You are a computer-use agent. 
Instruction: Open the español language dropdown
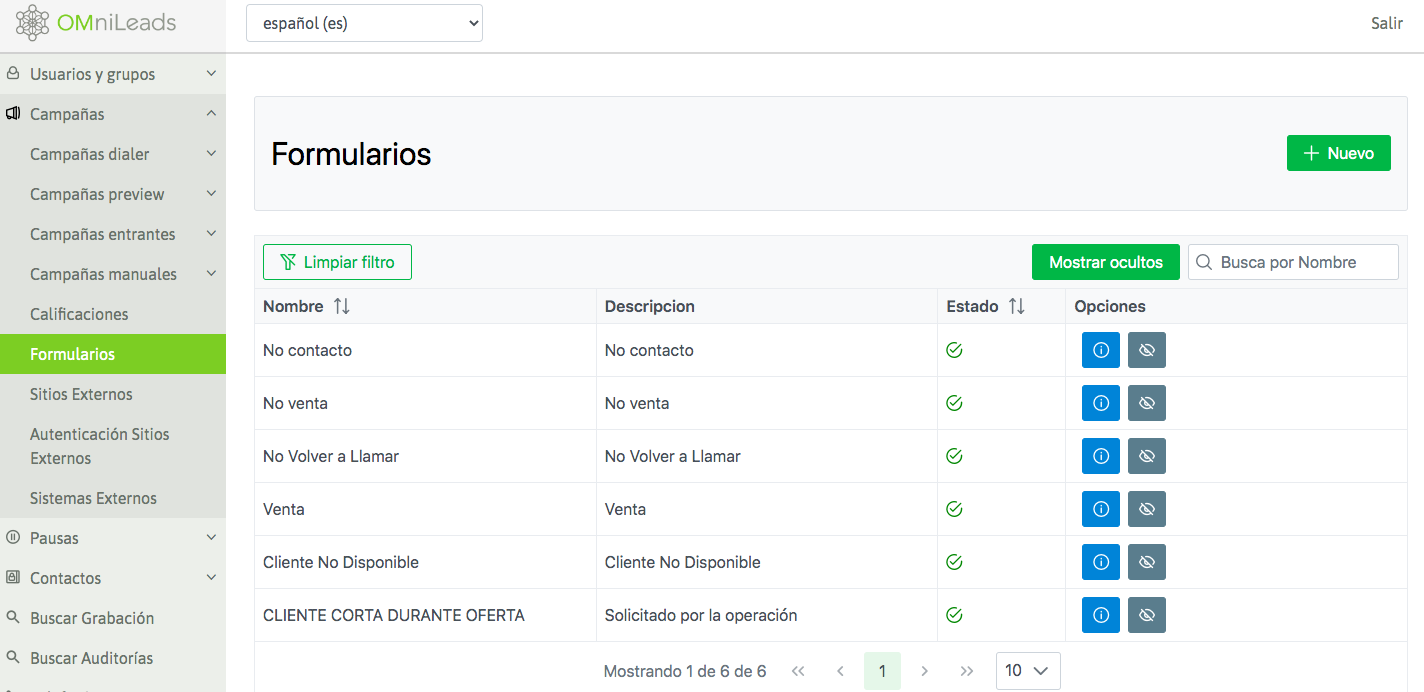[x=364, y=23]
